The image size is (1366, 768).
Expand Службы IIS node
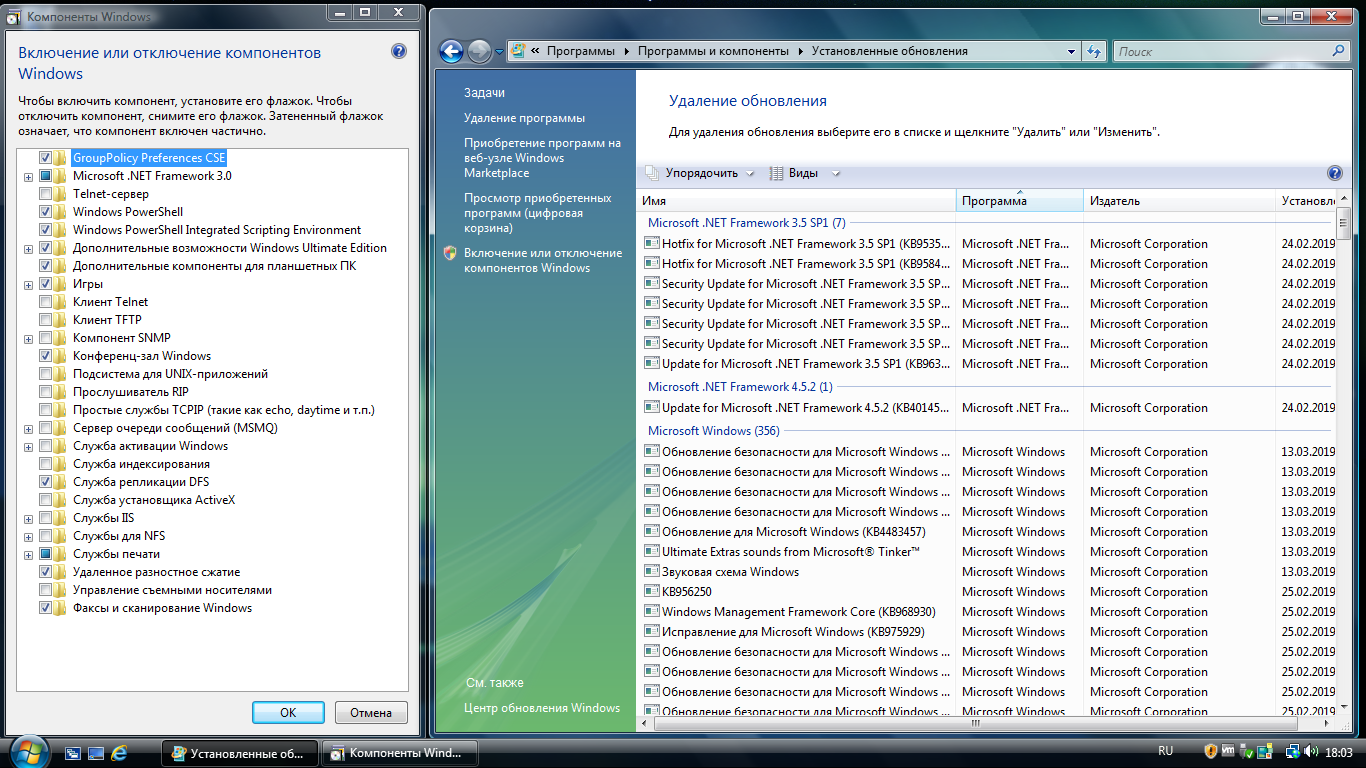click(29, 518)
